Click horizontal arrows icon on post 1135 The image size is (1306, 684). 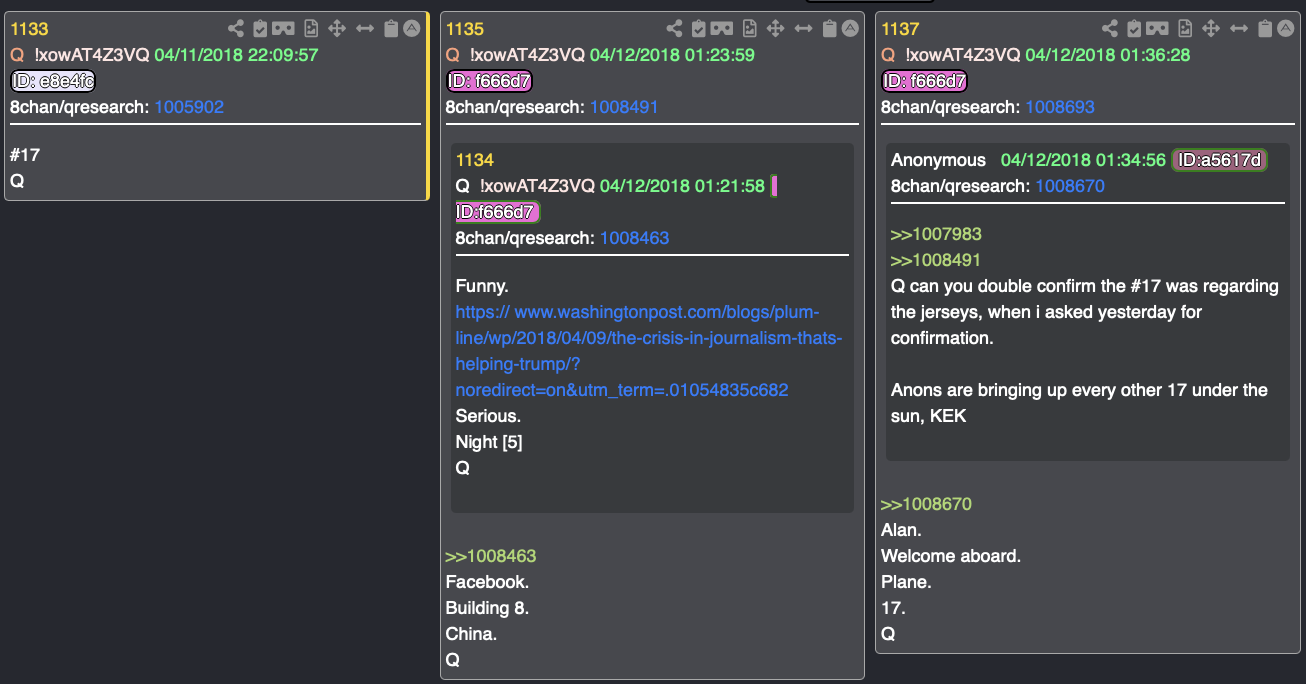click(803, 29)
